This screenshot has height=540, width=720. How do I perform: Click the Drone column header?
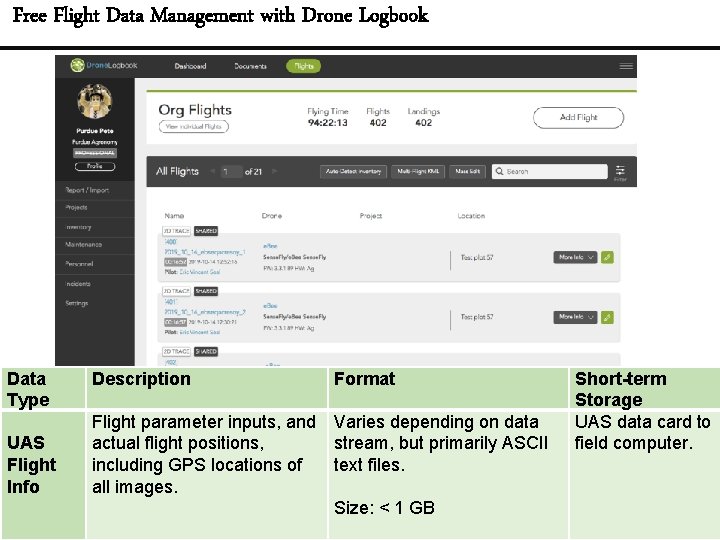[271, 215]
